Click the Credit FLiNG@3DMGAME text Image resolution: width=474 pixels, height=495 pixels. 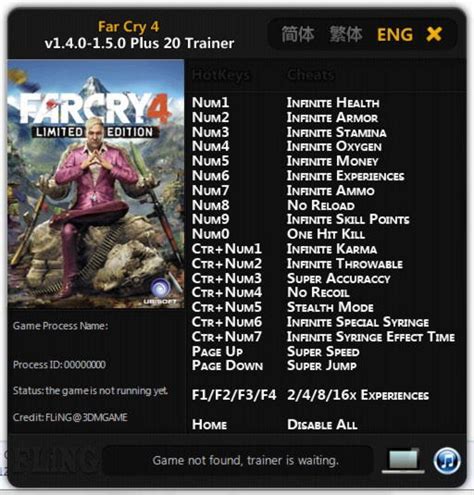(70, 417)
